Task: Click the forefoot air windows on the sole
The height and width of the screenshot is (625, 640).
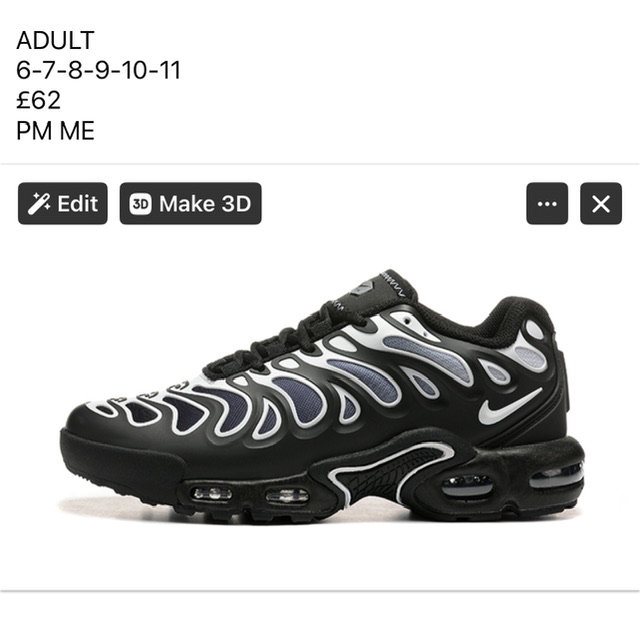Action: (251, 495)
